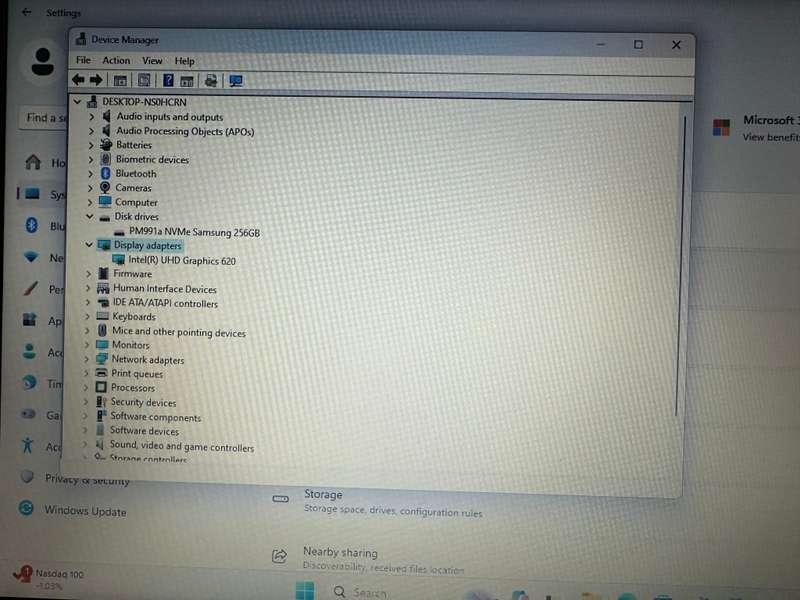Click the Show/Hide console tree toolbar icon
Viewport: 800px width, 600px height.
coord(120,80)
